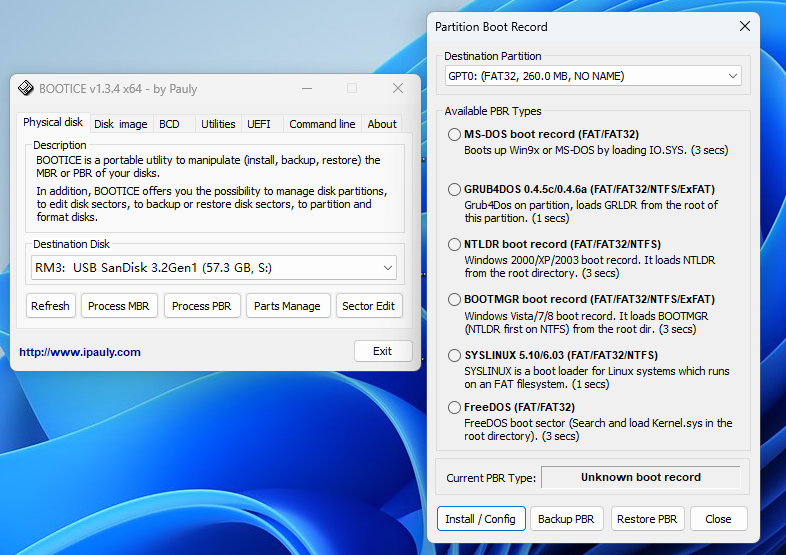Open the Destination Partition dropdown
786x555 pixels.
(x=593, y=76)
